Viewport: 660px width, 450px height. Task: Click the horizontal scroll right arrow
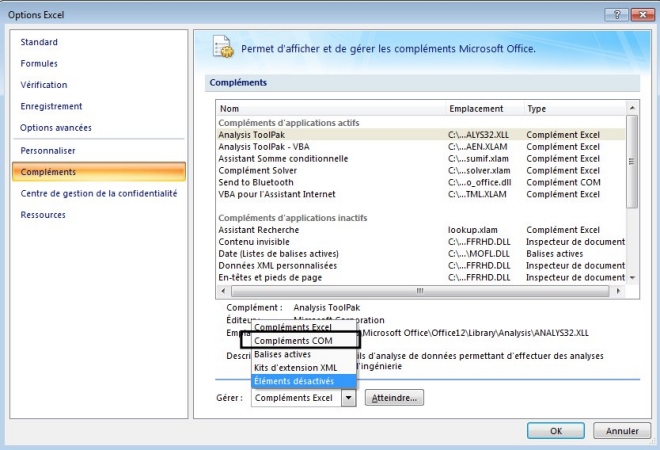618,291
